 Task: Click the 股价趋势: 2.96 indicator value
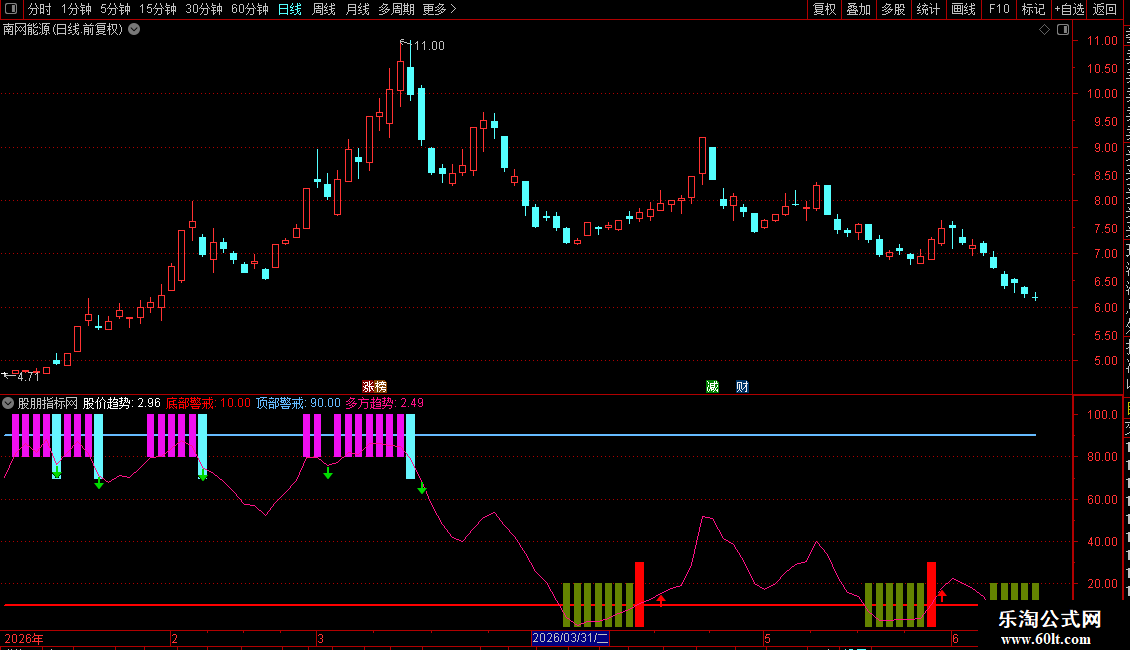tap(122, 403)
